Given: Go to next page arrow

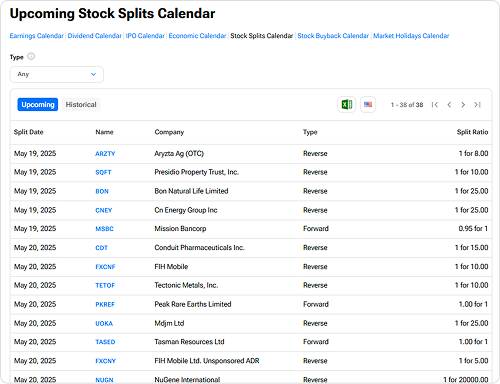Looking at the screenshot, I should 463,105.
